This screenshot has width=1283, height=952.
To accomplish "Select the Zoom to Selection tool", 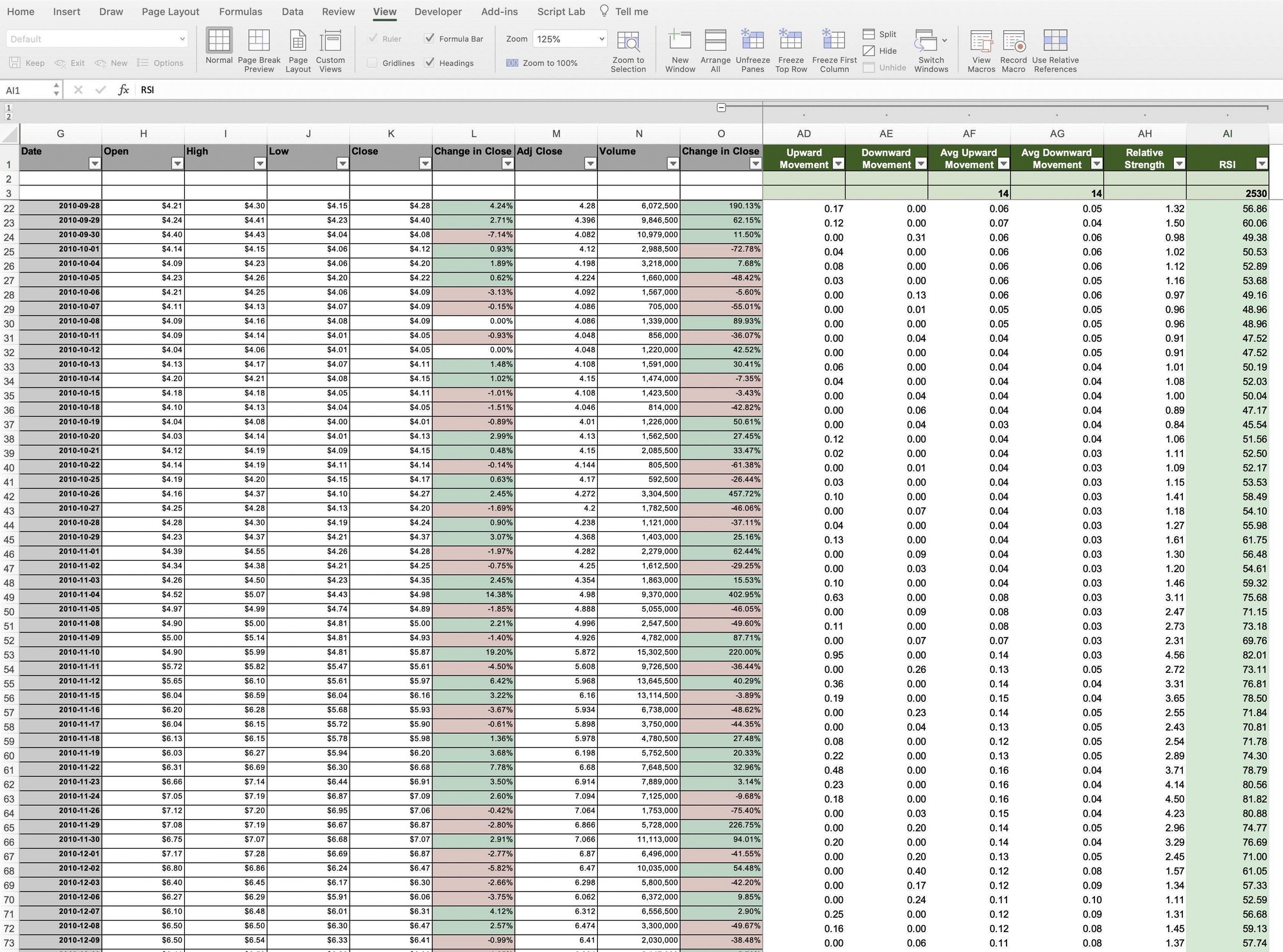I will click(x=628, y=45).
